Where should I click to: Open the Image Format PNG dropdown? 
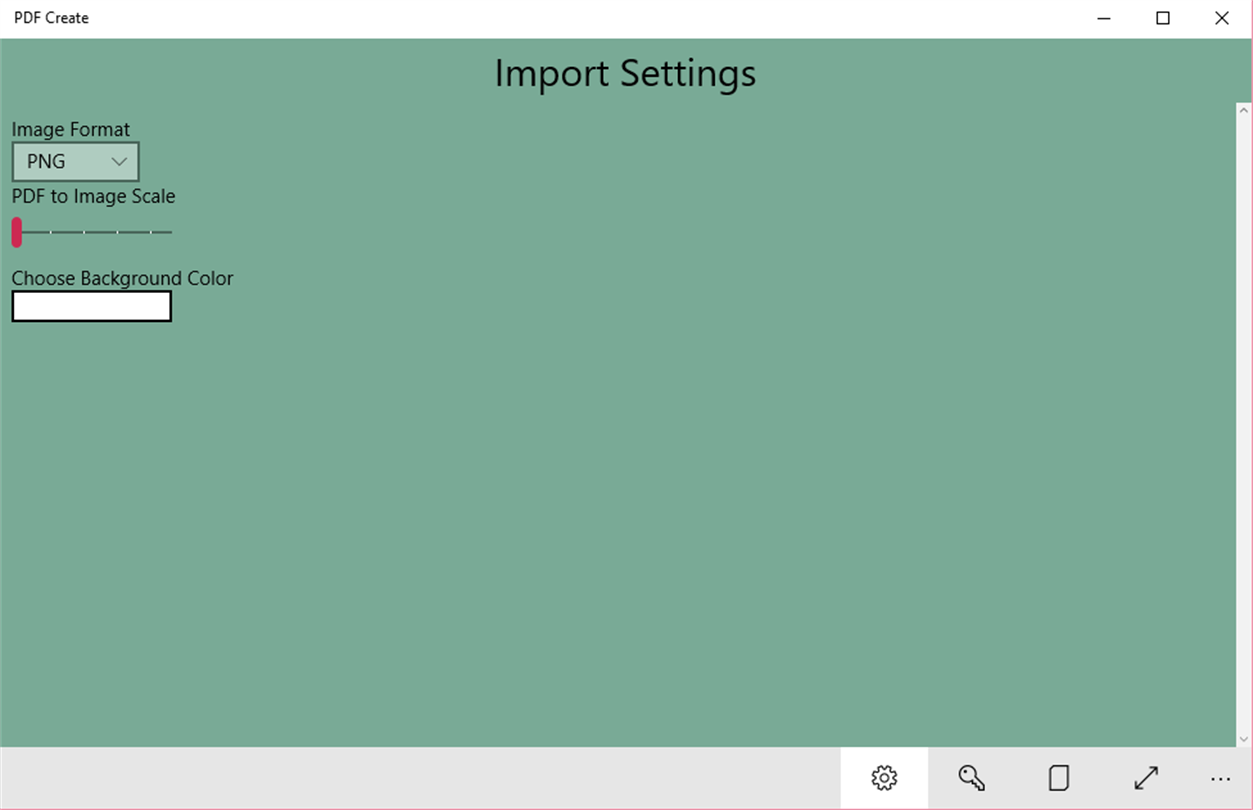(x=75, y=162)
